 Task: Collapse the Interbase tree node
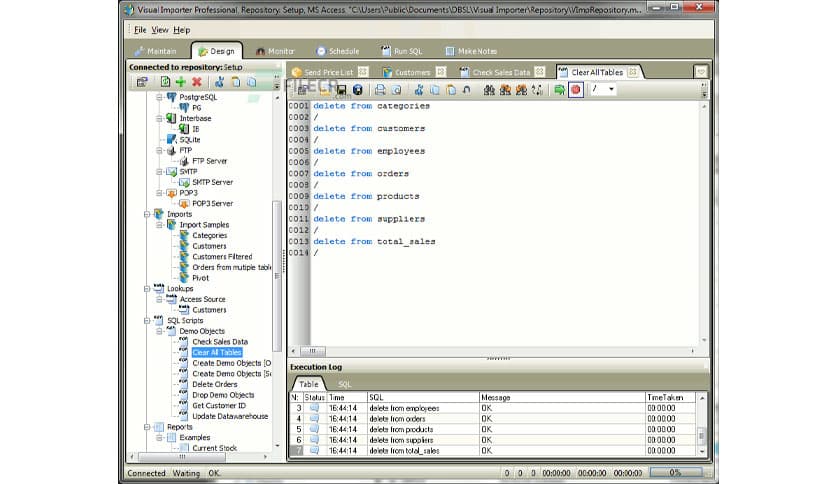coord(159,118)
